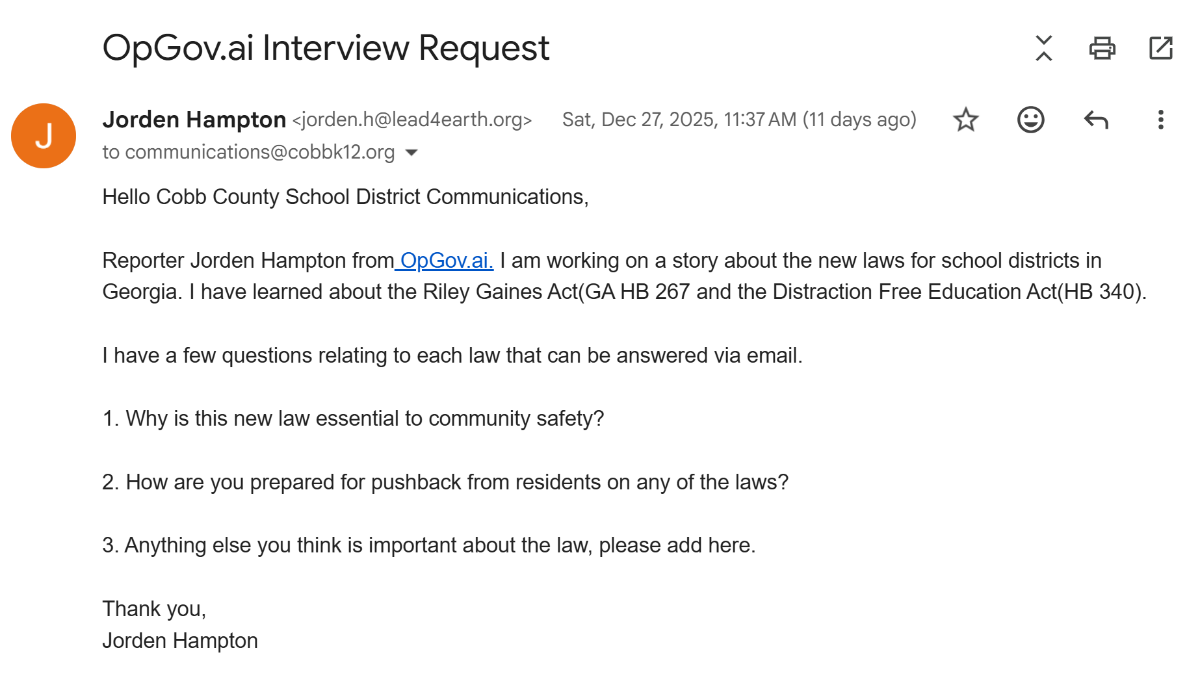Expand recipient details arrow beside communications@cobbk12.org
This screenshot has height=685, width=1200.
coord(410,153)
